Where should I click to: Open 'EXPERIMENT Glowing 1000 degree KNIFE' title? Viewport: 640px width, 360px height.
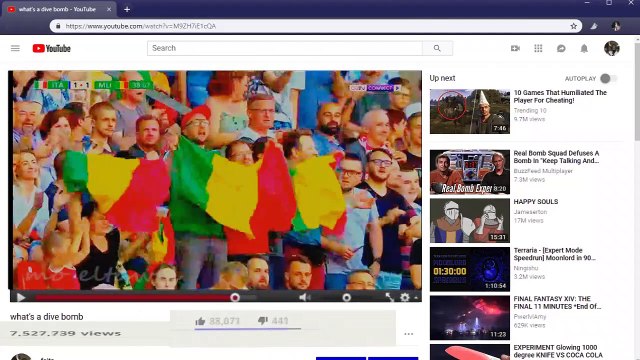[558, 351]
